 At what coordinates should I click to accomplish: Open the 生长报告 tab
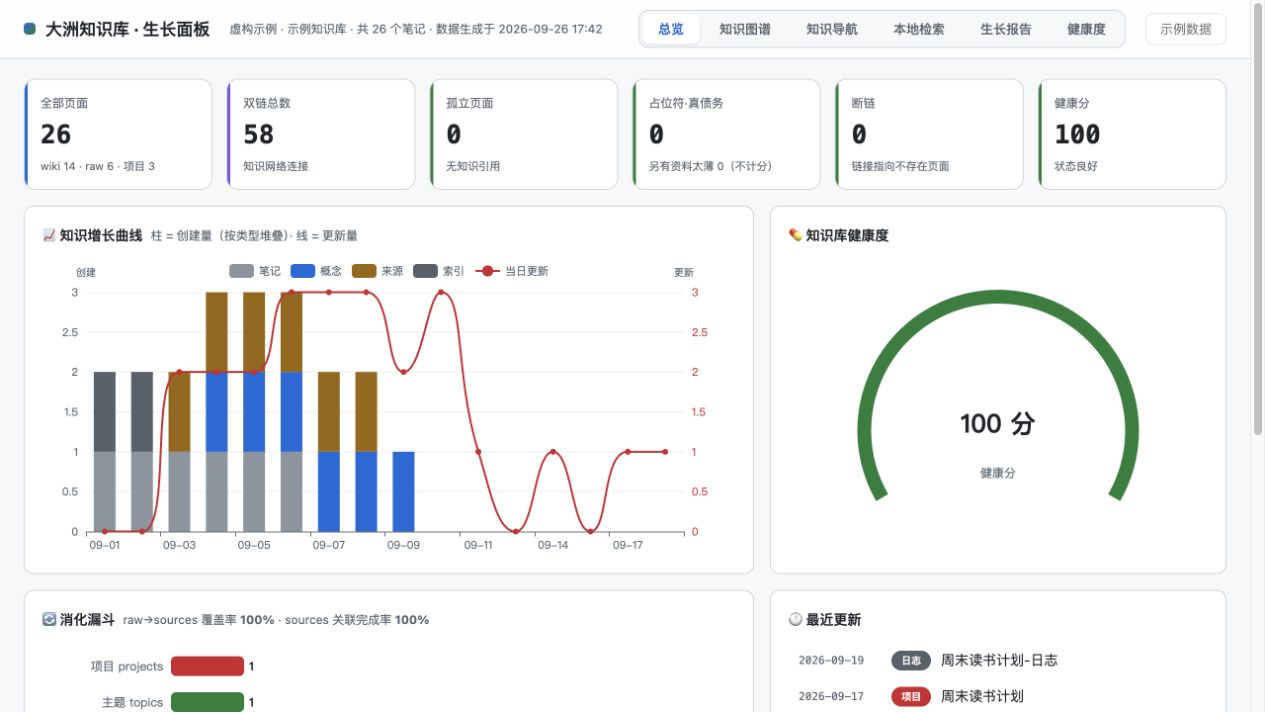1006,29
